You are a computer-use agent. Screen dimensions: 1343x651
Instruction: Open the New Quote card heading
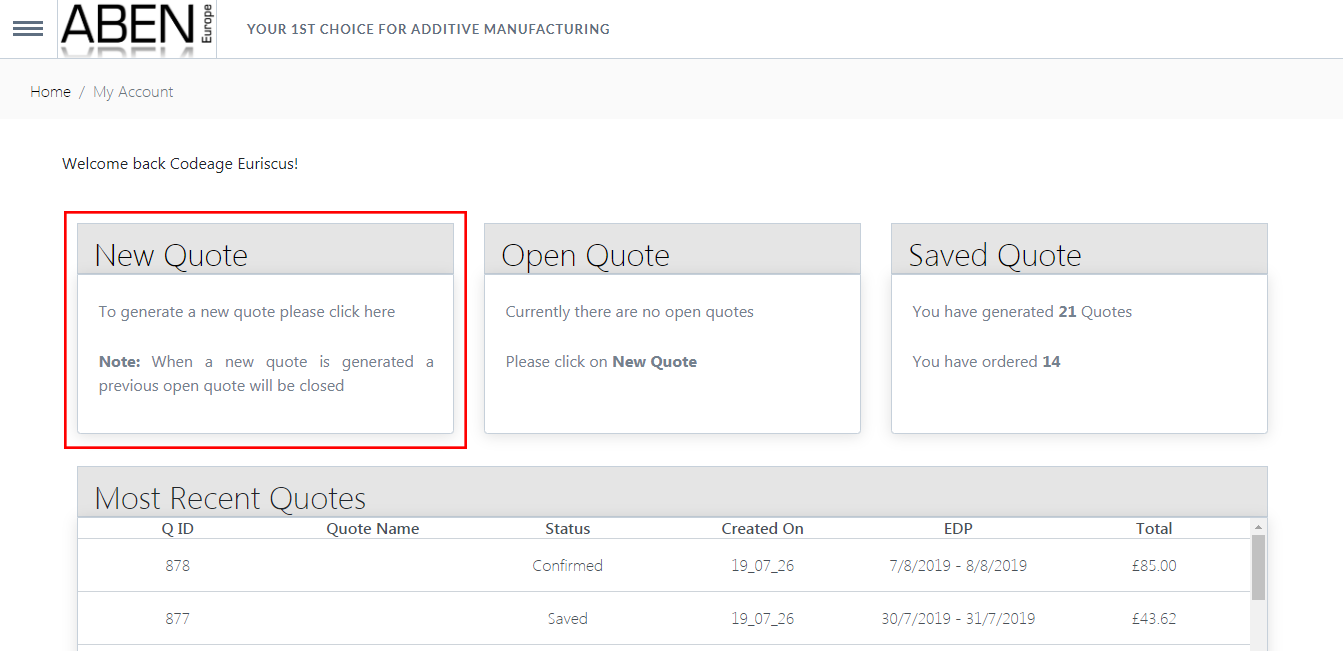(171, 255)
